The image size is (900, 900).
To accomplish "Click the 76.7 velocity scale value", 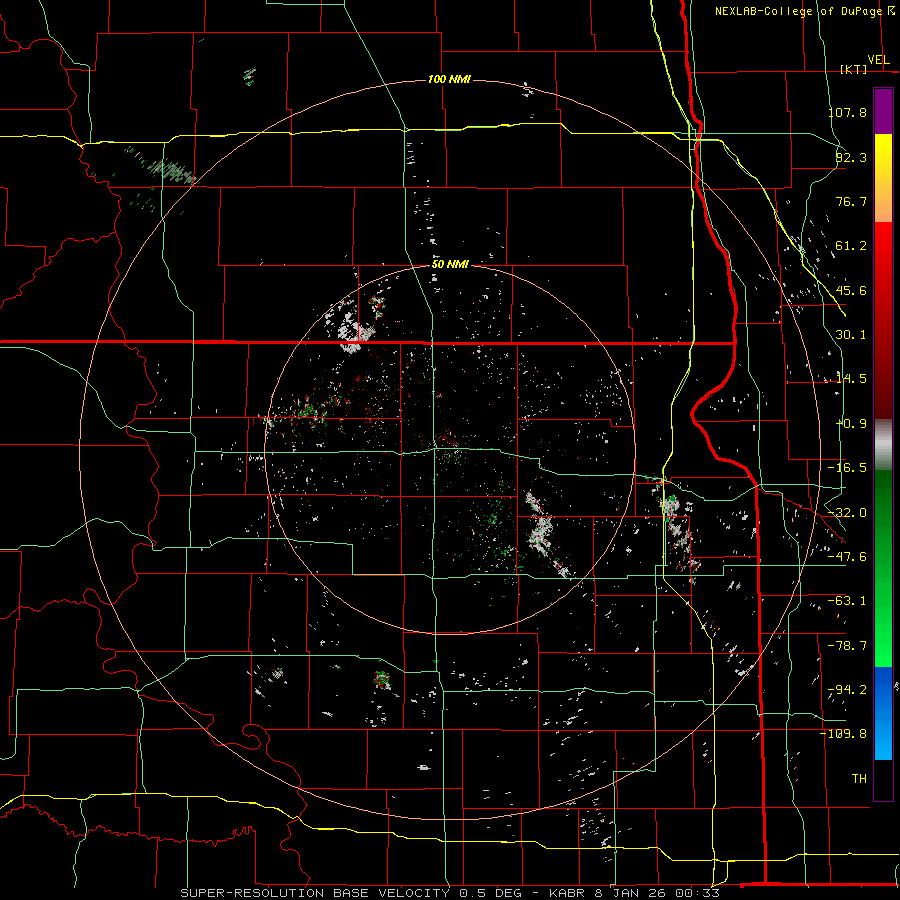I will [851, 201].
